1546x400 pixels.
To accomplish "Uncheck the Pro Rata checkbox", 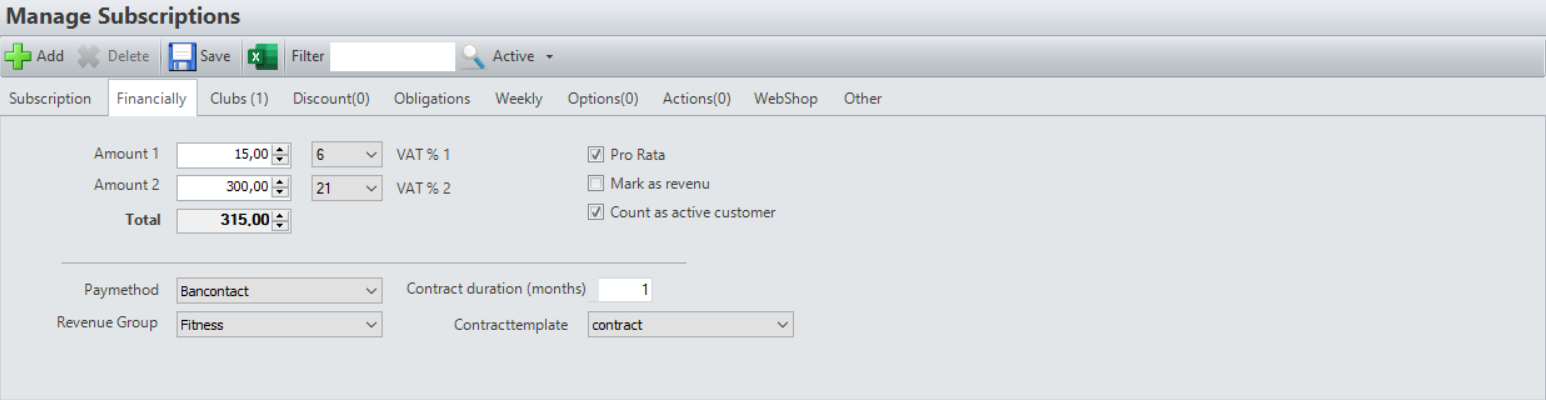I will click(x=596, y=155).
